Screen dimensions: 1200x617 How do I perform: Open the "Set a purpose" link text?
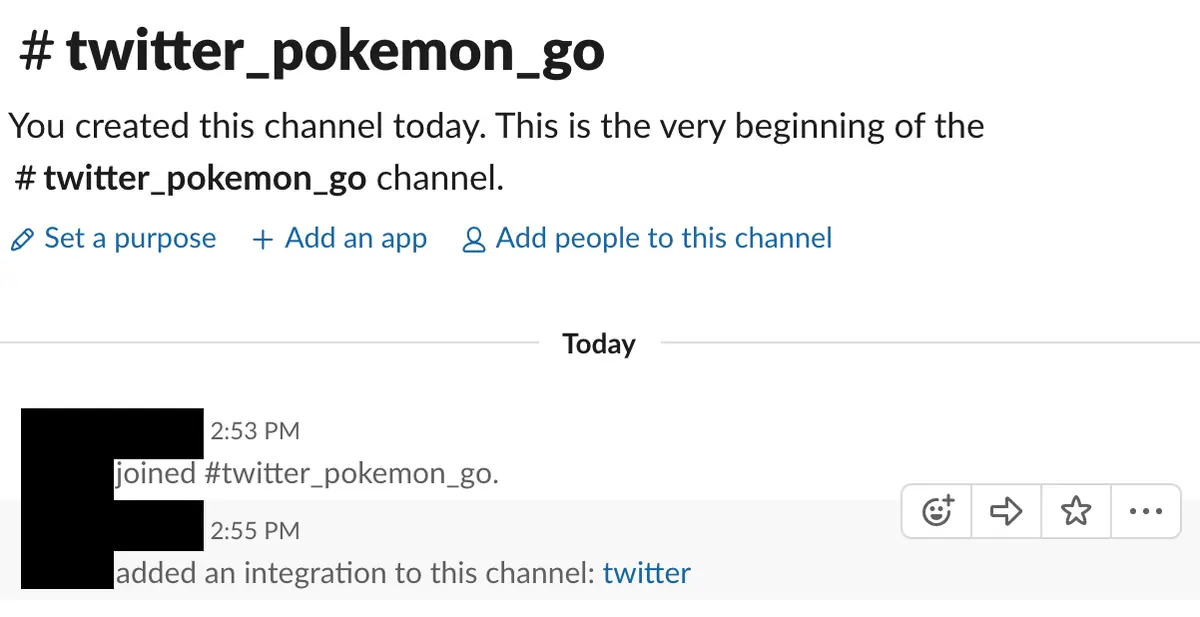tap(130, 238)
